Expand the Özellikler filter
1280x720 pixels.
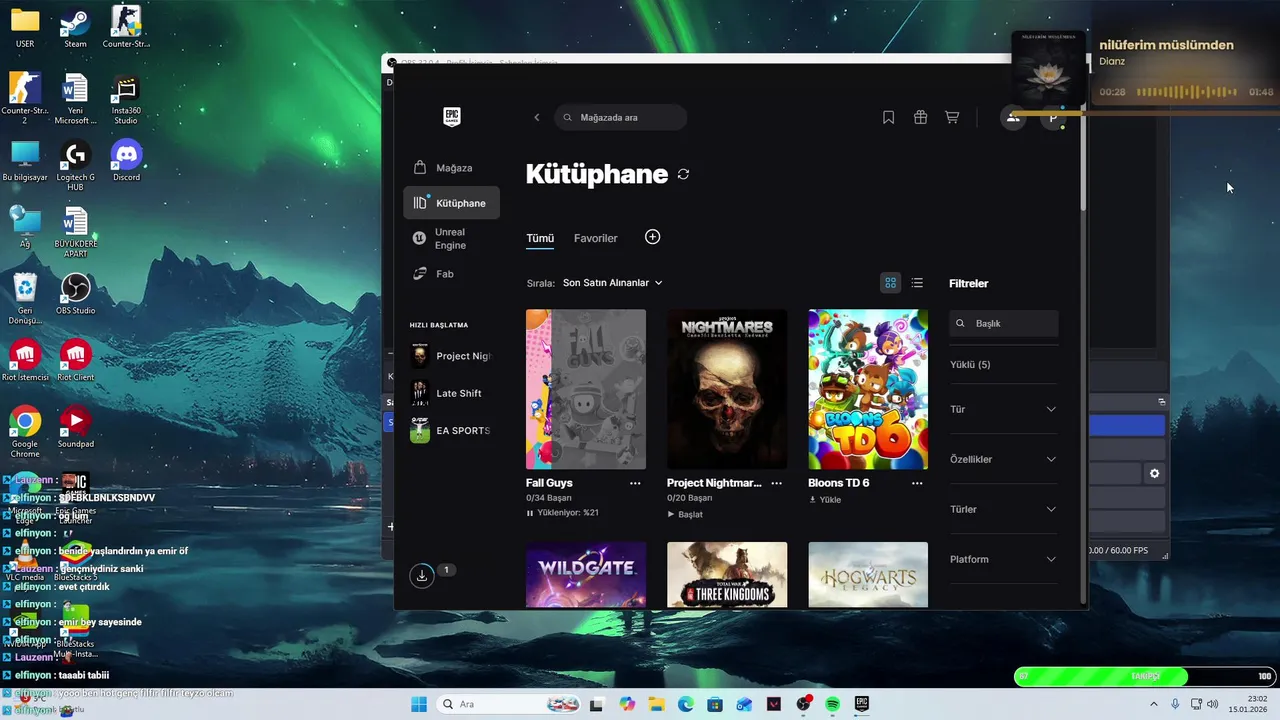[1003, 459]
